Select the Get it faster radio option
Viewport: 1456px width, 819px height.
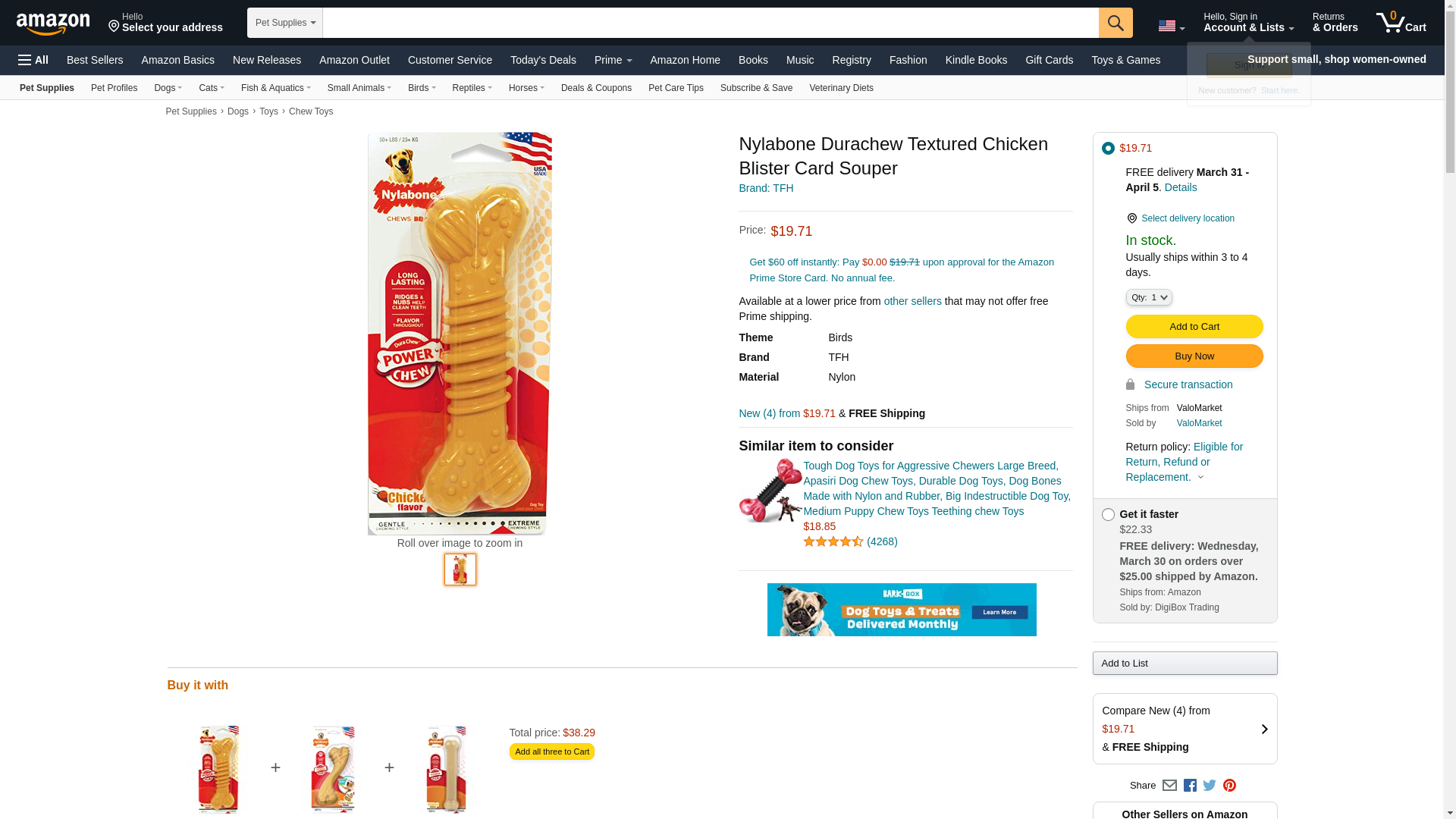(1108, 515)
